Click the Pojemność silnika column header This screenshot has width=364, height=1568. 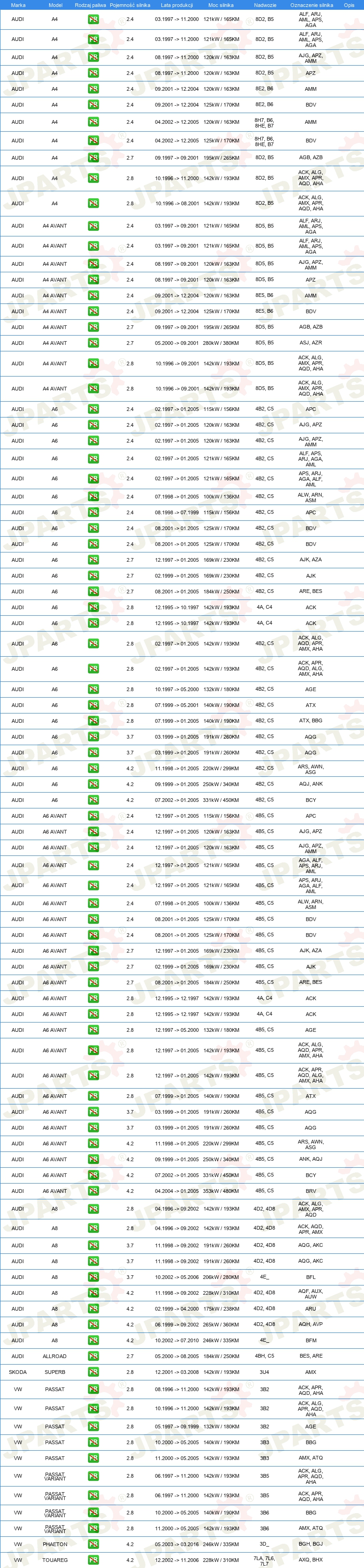click(x=130, y=5)
